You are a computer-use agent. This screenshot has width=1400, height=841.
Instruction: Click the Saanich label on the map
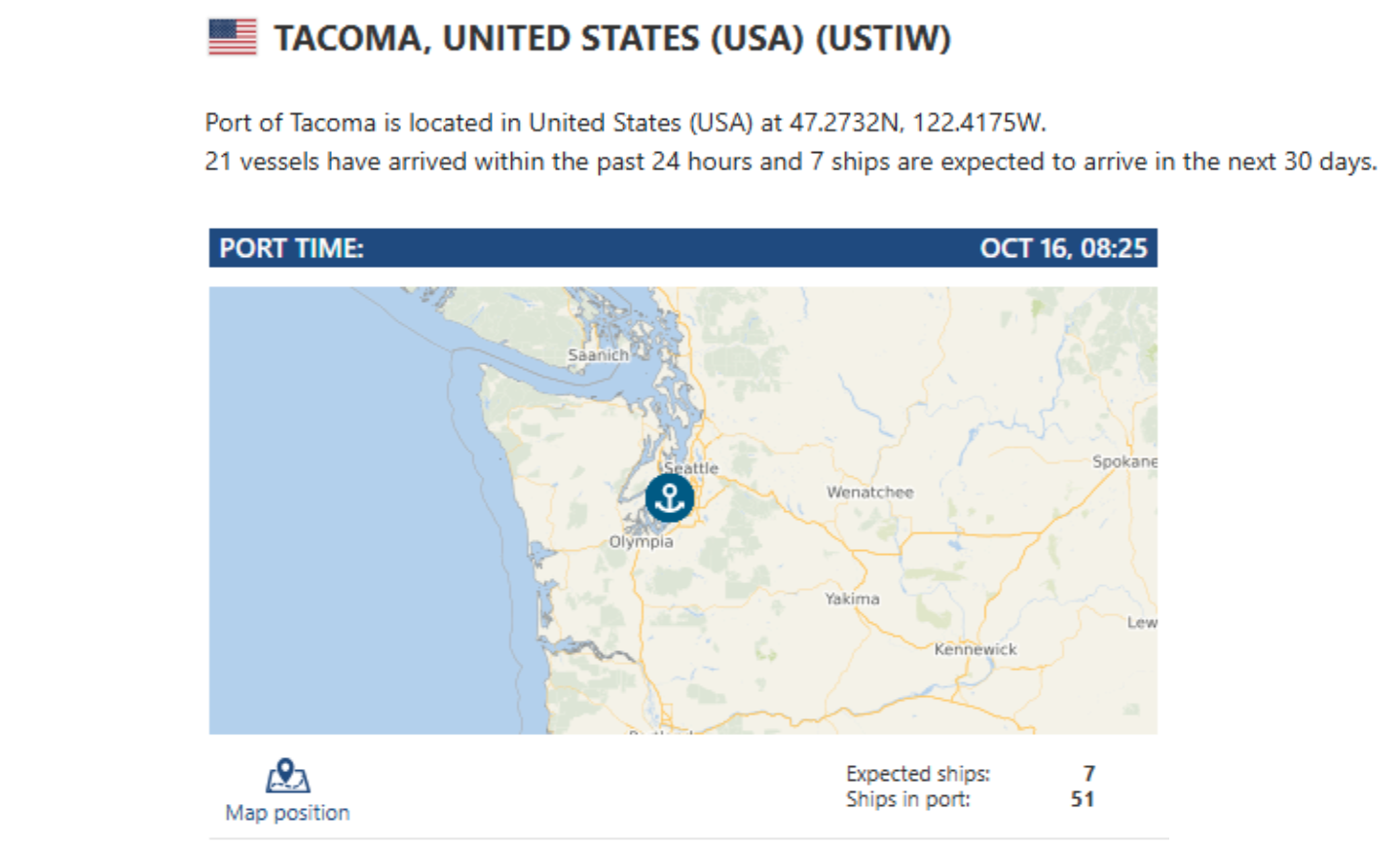coord(598,355)
